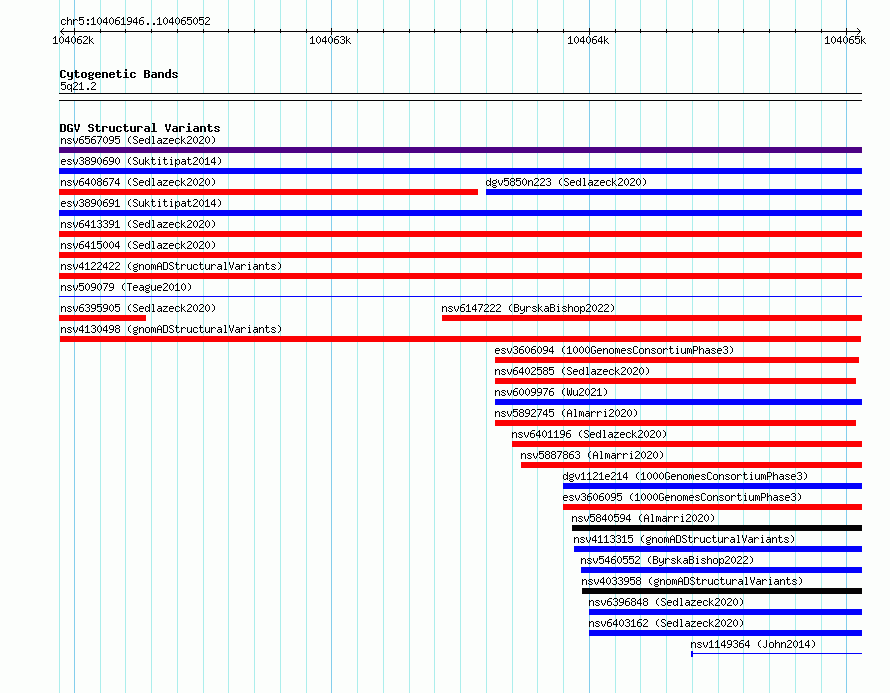Open nsv509079 (Teague2010) label

pyautogui.click(x=126, y=287)
